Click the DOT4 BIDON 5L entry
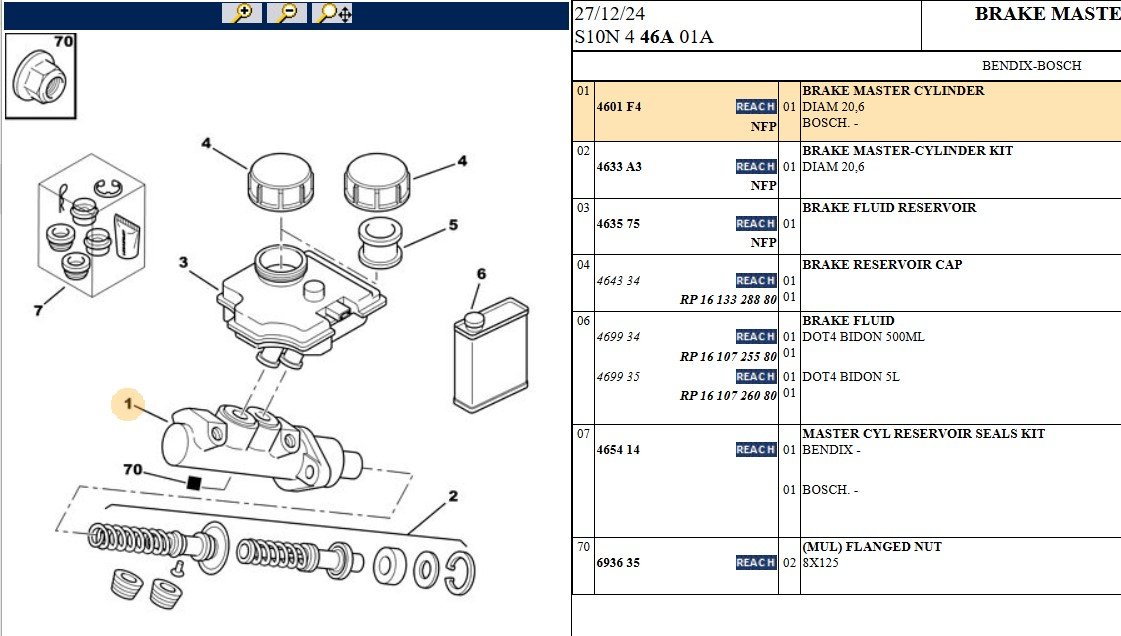The width and height of the screenshot is (1121, 636). [x=851, y=377]
